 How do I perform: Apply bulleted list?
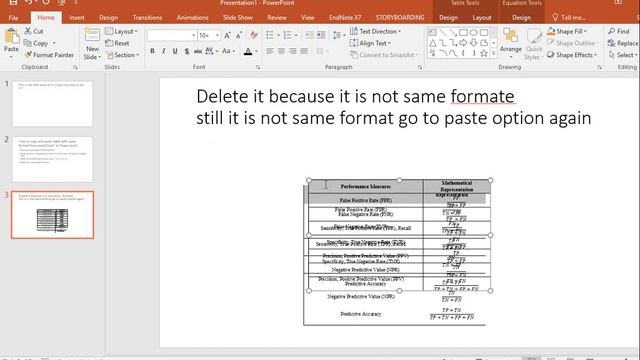click(270, 36)
